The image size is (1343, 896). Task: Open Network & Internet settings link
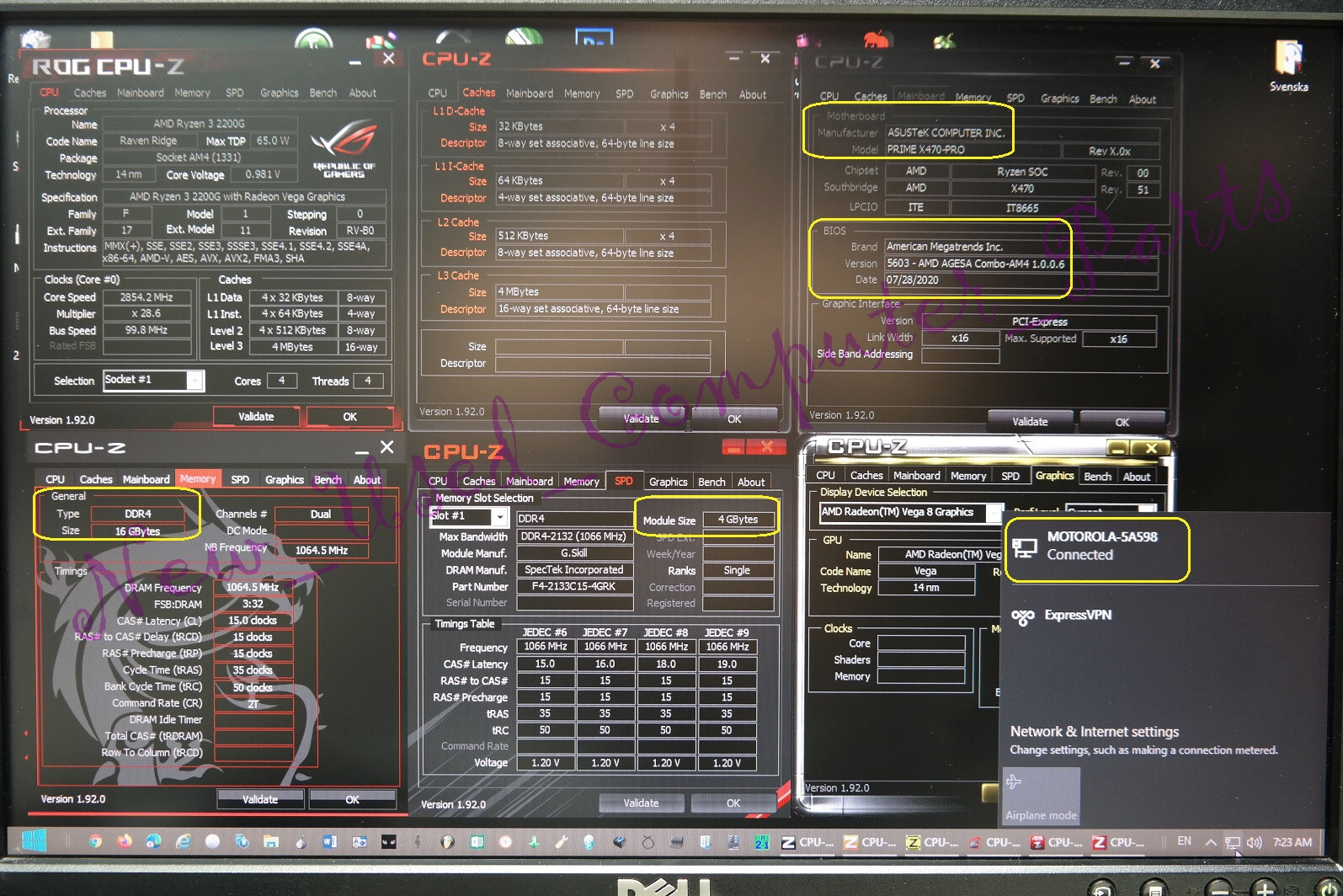(1094, 732)
